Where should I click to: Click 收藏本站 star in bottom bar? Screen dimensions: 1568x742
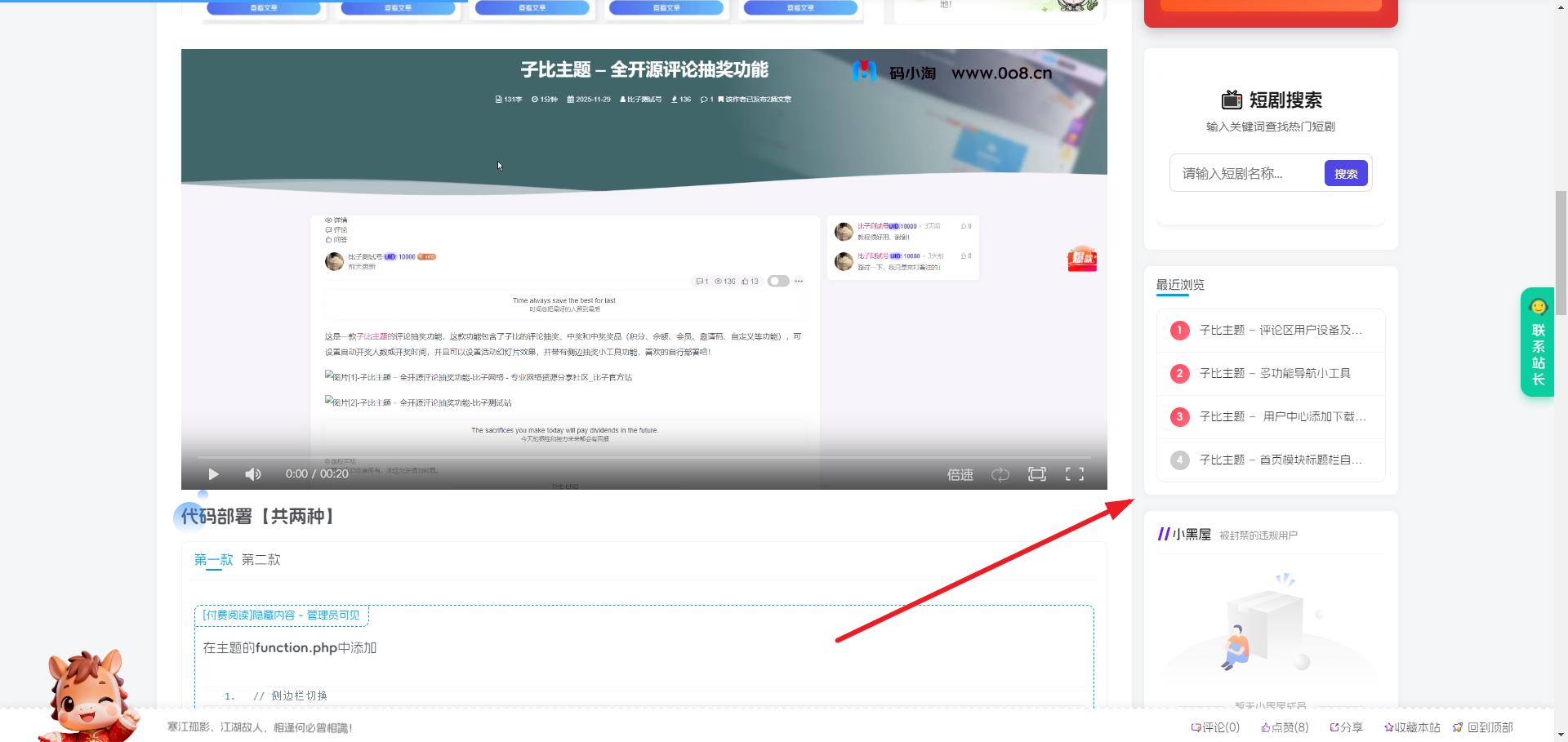(x=1412, y=727)
